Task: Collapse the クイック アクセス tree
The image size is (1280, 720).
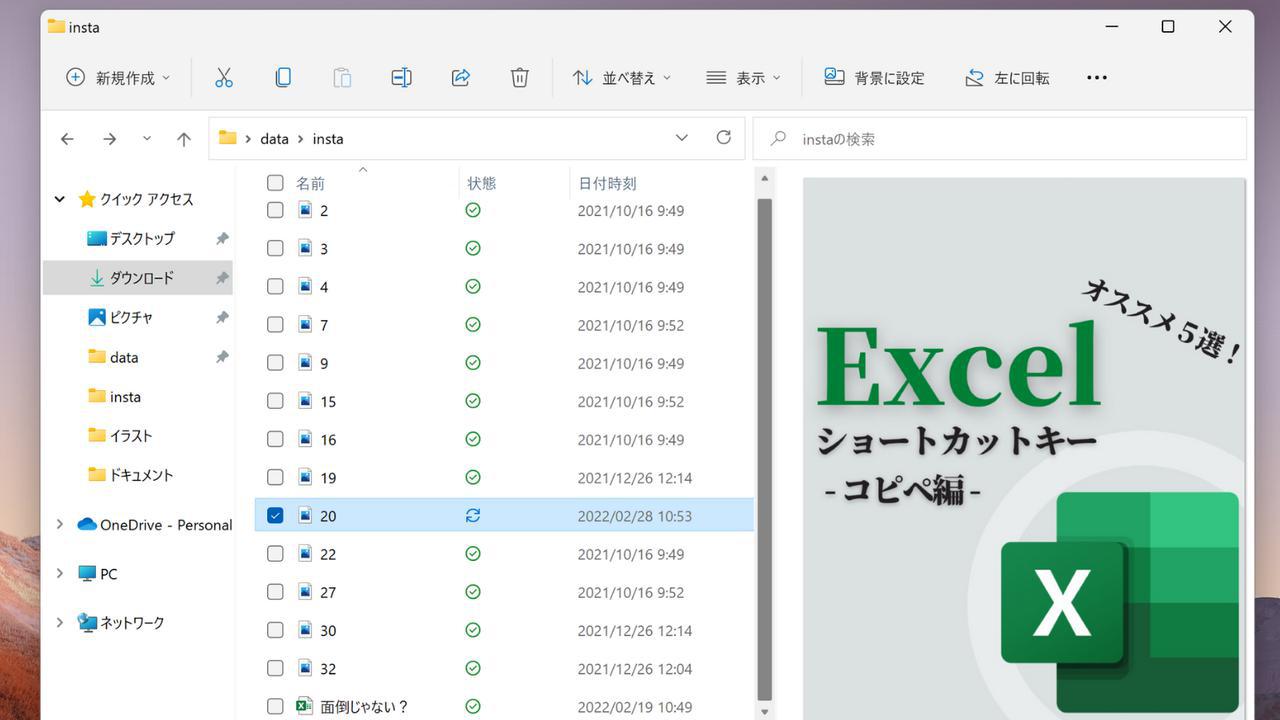Action: [x=60, y=199]
